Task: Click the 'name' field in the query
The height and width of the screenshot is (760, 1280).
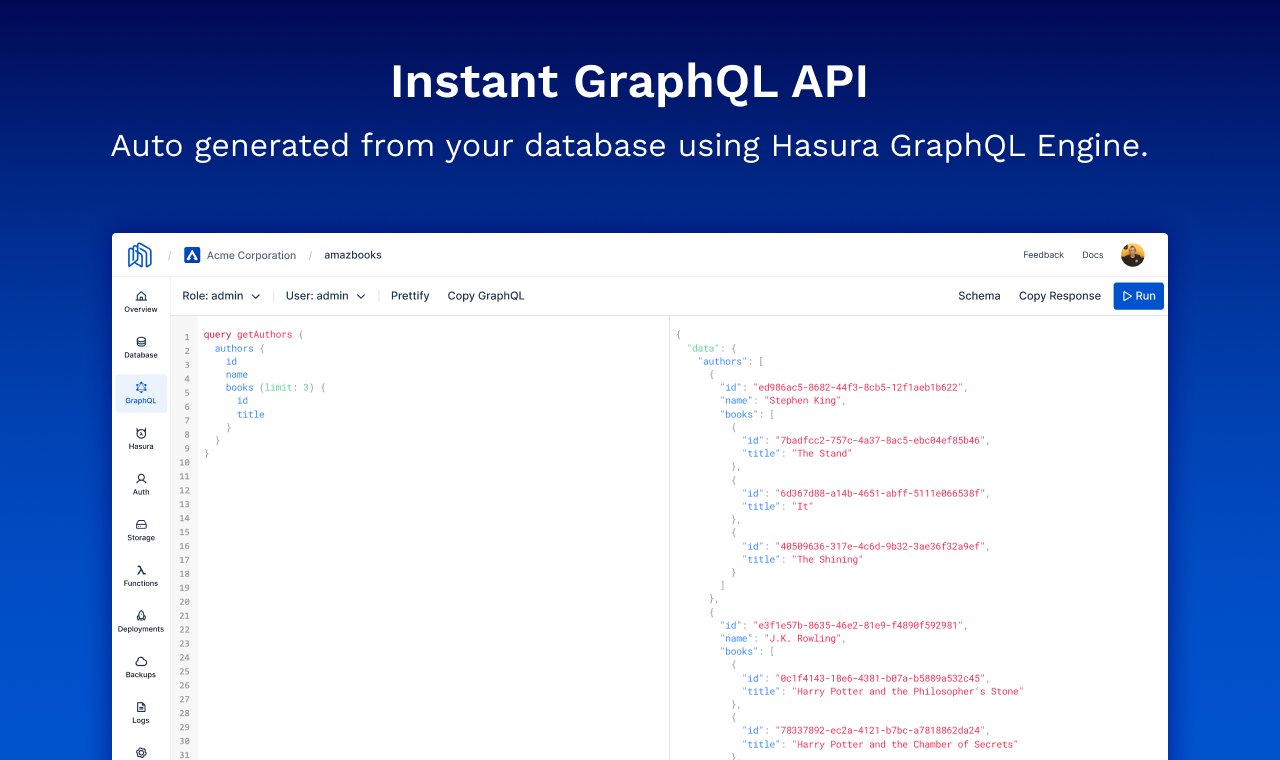Action: pos(237,375)
